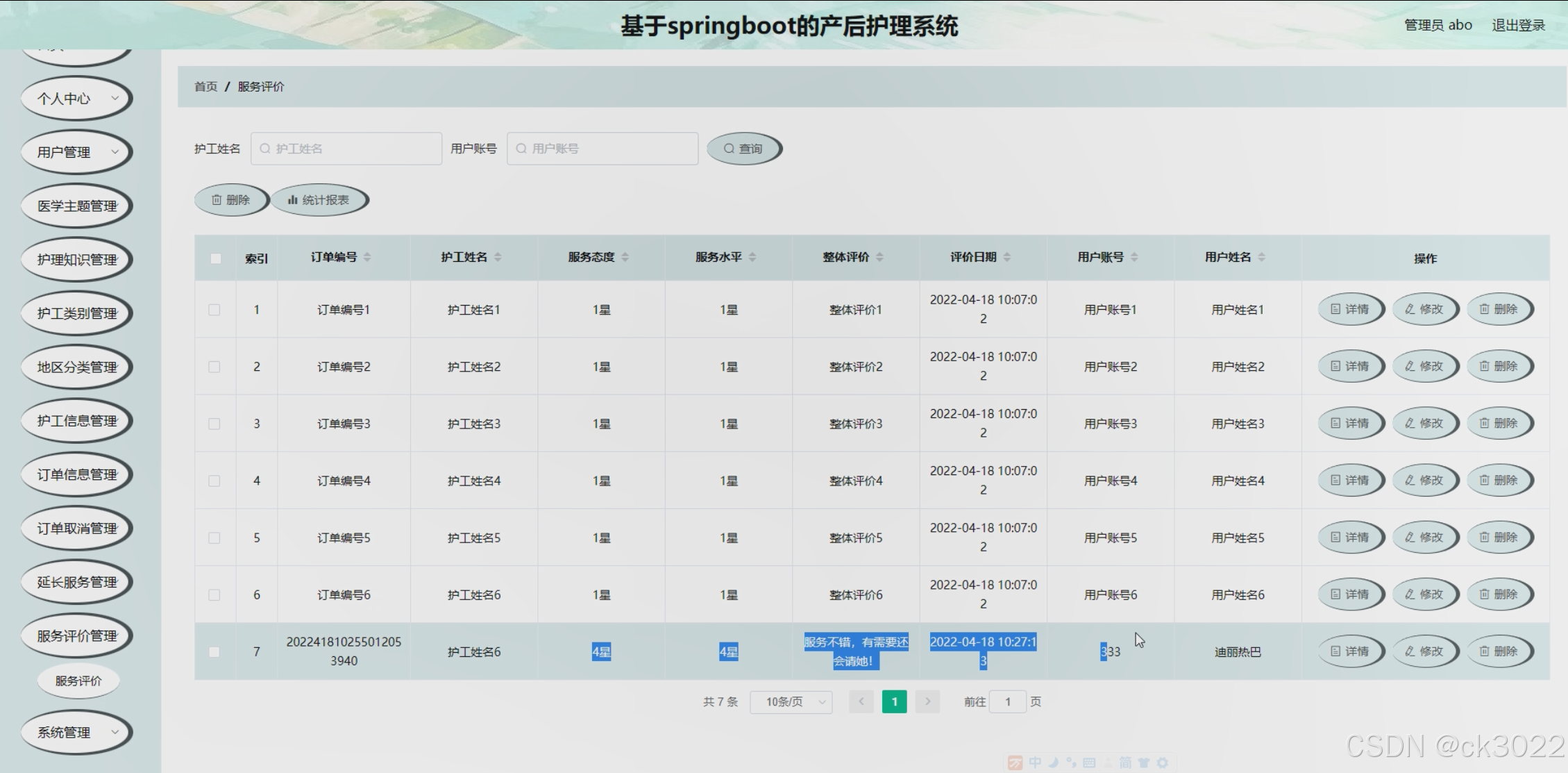Click the 查询 search button
Screen dimensions: 1568x773
coord(743,149)
